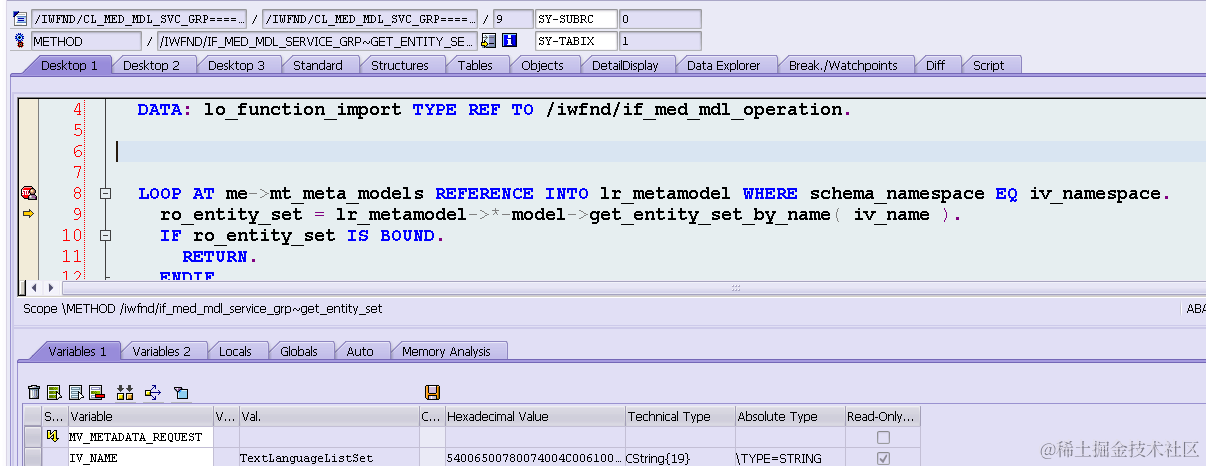This screenshot has height=466, width=1206.
Task: Switch to Data Explorer tab
Action: (x=724, y=65)
